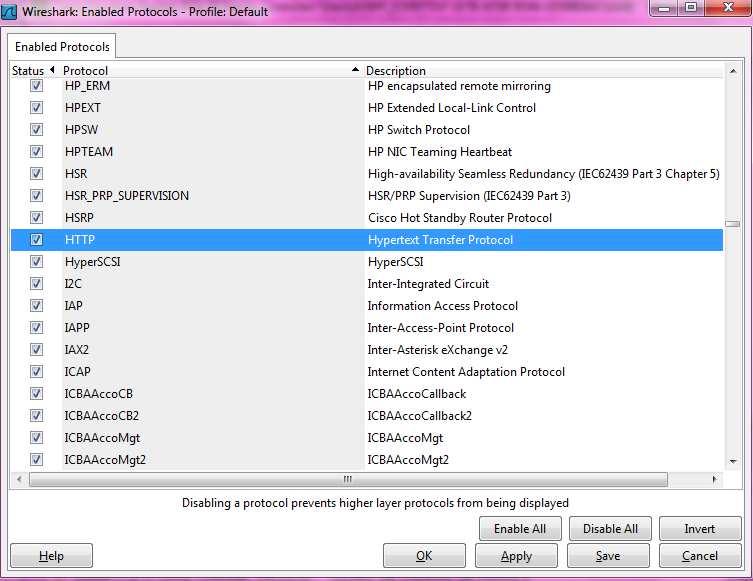Toggle the HPTEAM status checkbox
Image resolution: width=753 pixels, height=581 pixels.
click(x=36, y=152)
